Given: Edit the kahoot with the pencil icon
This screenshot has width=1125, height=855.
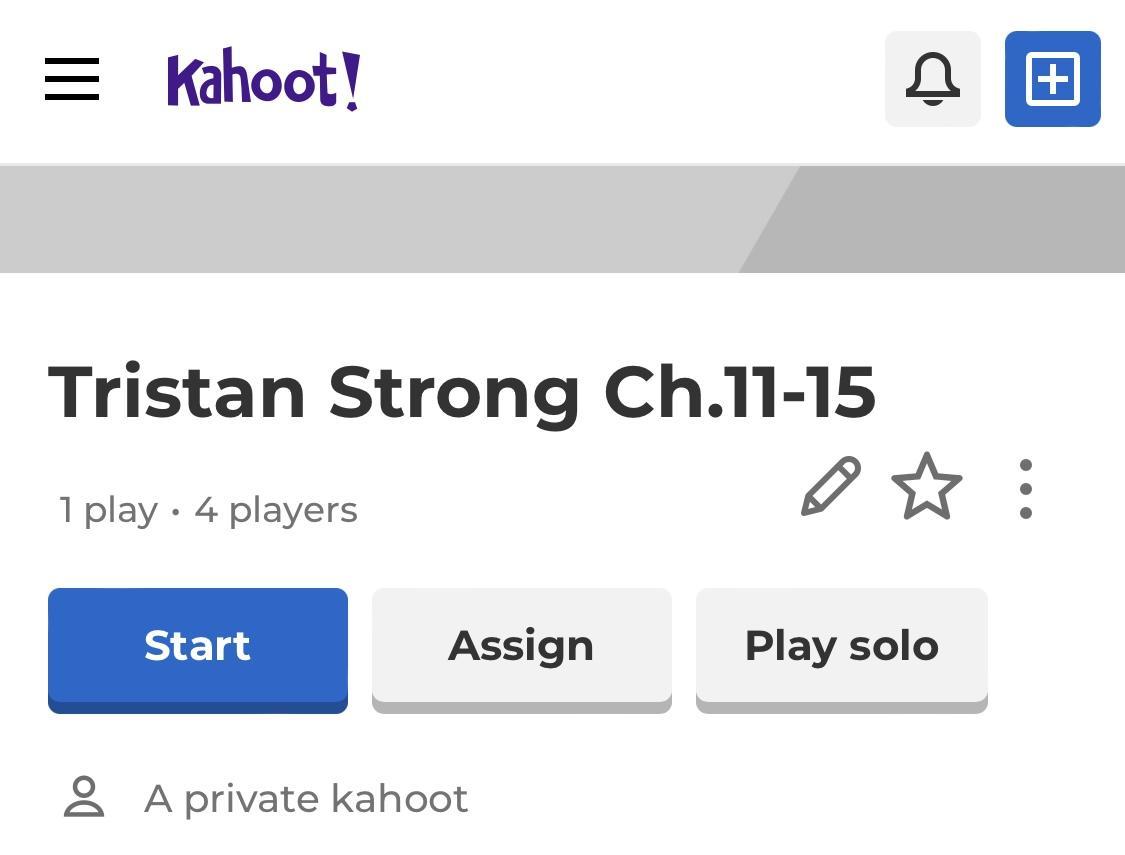Looking at the screenshot, I should [x=830, y=487].
